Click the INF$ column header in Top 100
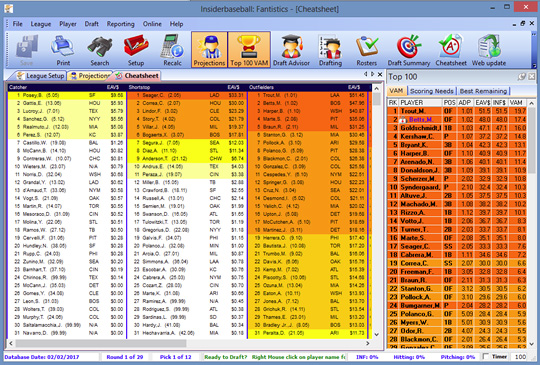This screenshot has width=540, height=365. pyautogui.click(x=499, y=103)
